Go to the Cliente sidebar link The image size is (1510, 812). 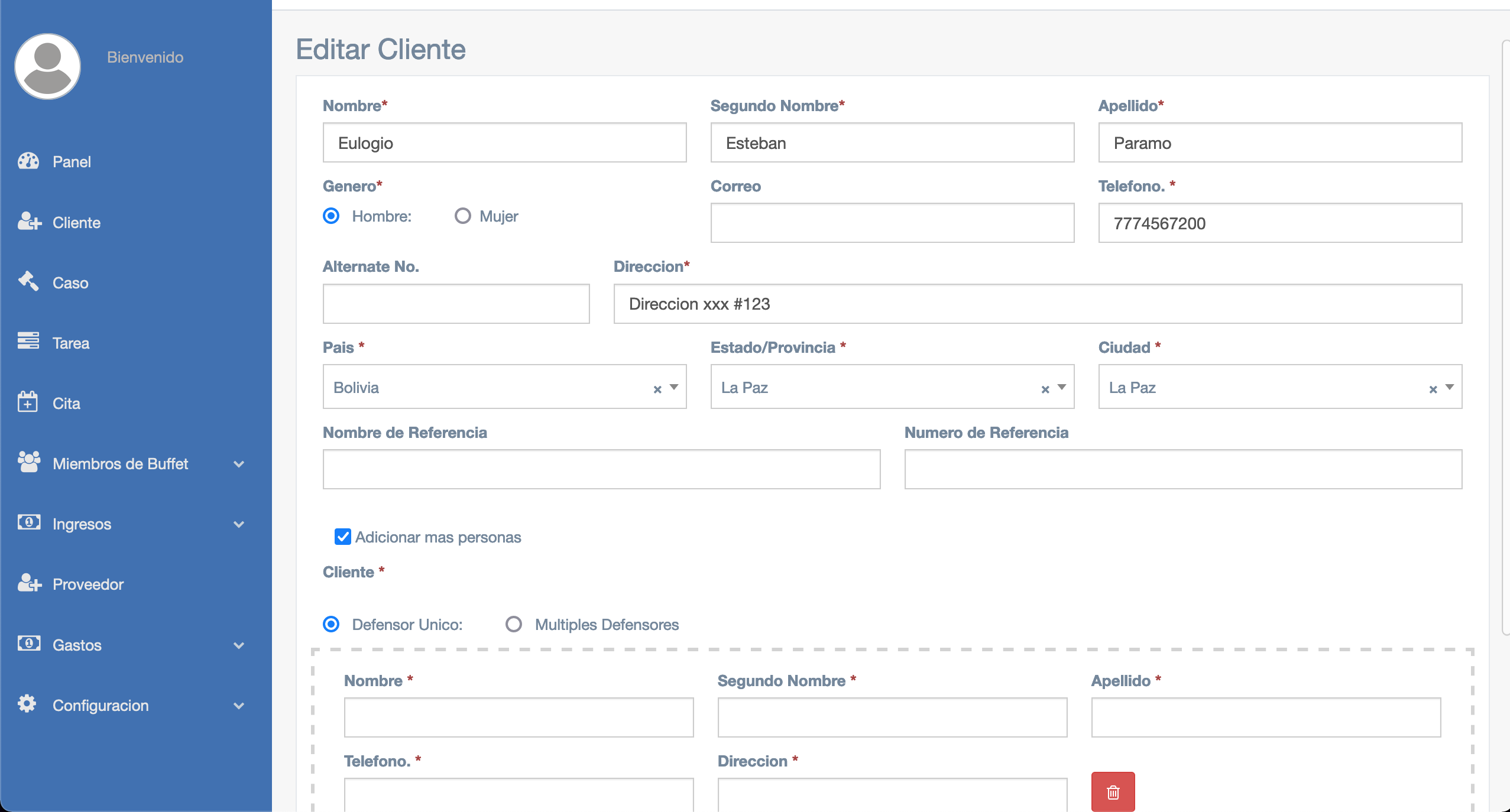(76, 223)
